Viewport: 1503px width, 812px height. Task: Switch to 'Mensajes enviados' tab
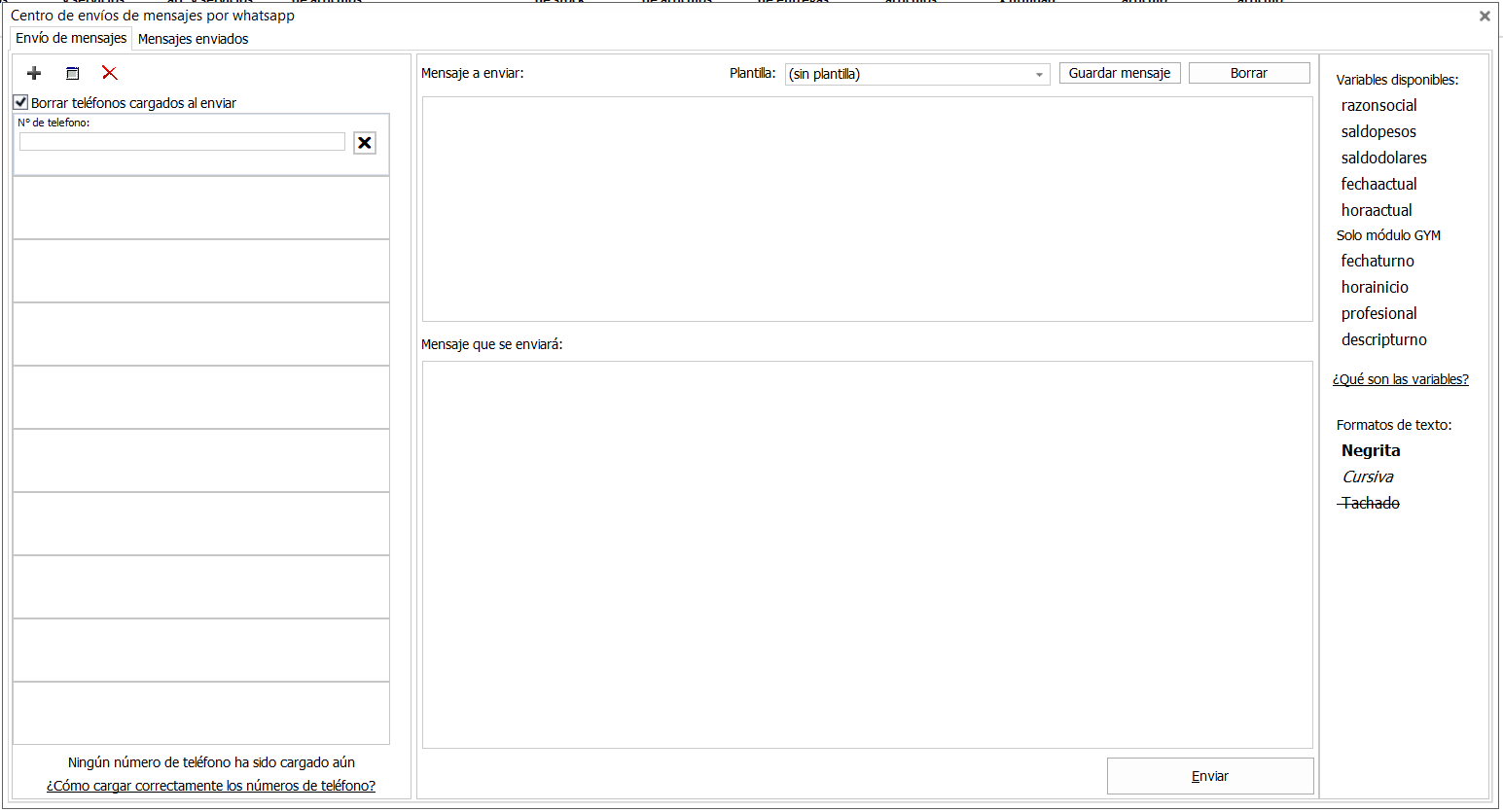[x=193, y=39]
